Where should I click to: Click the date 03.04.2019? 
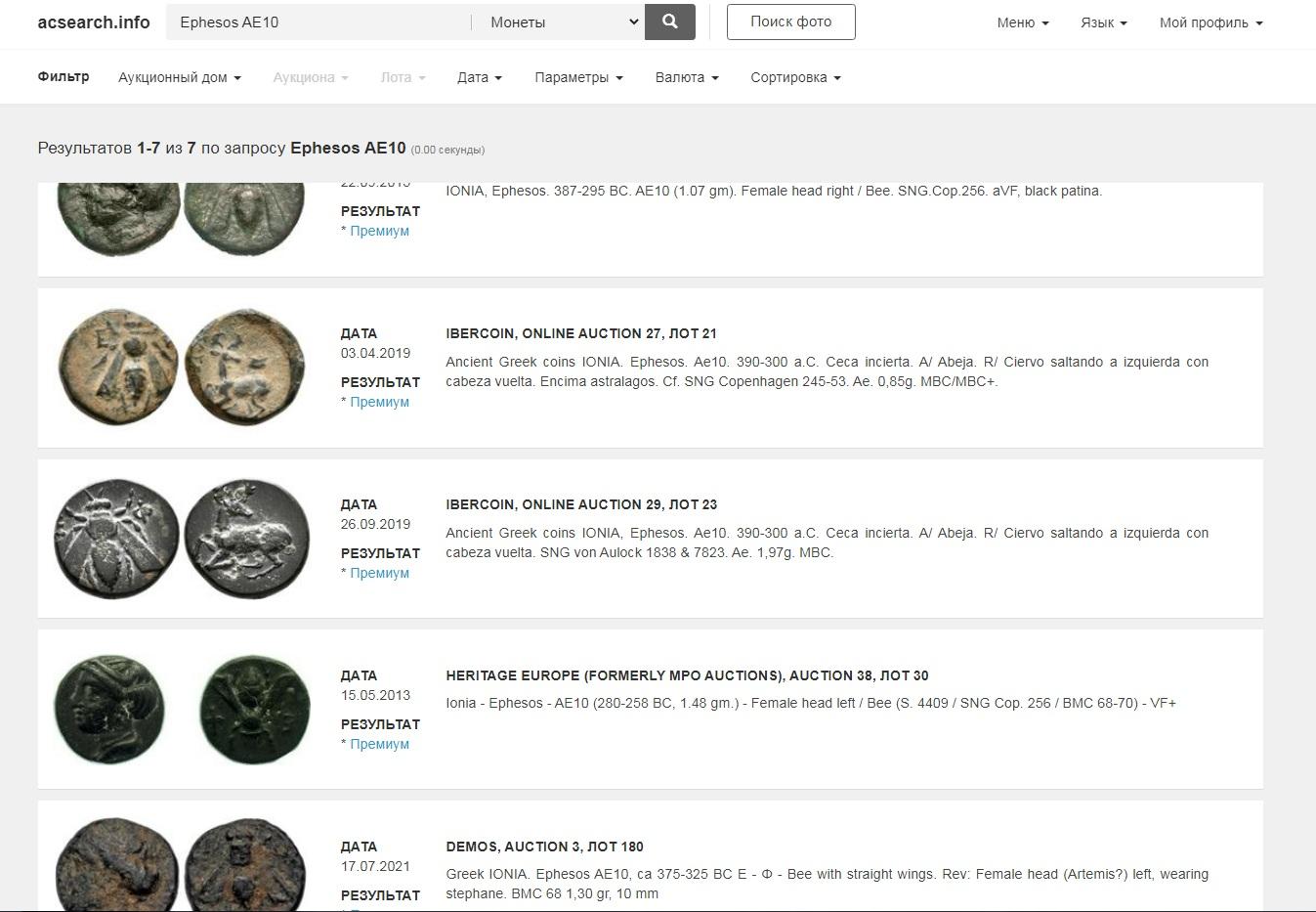click(x=375, y=353)
